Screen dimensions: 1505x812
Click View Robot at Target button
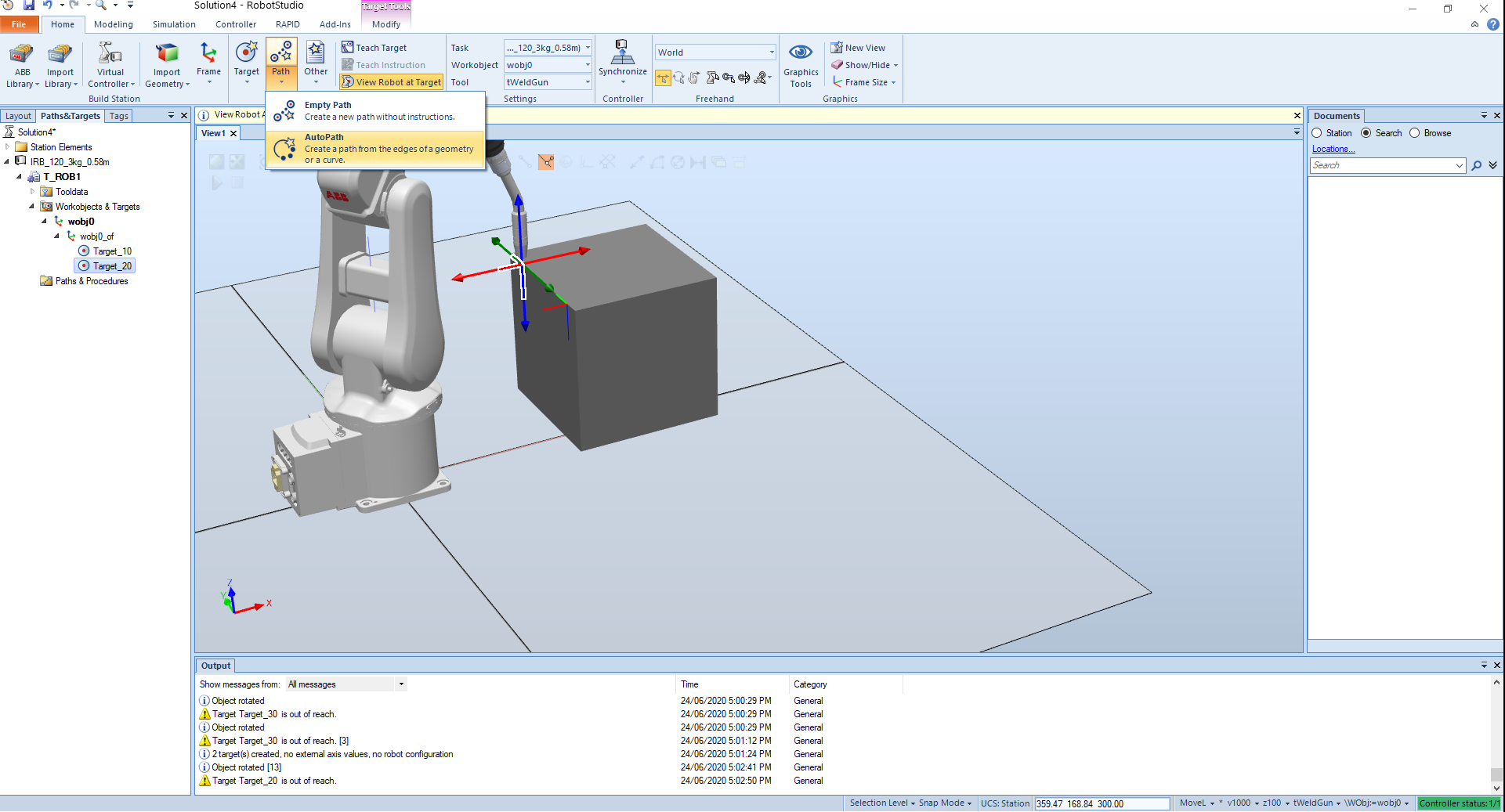[392, 82]
